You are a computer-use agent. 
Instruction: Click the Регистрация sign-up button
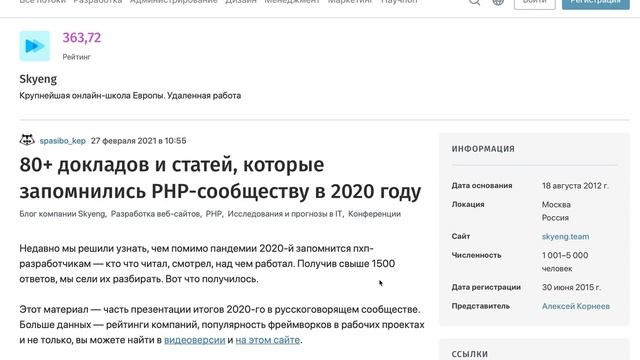(x=596, y=2)
